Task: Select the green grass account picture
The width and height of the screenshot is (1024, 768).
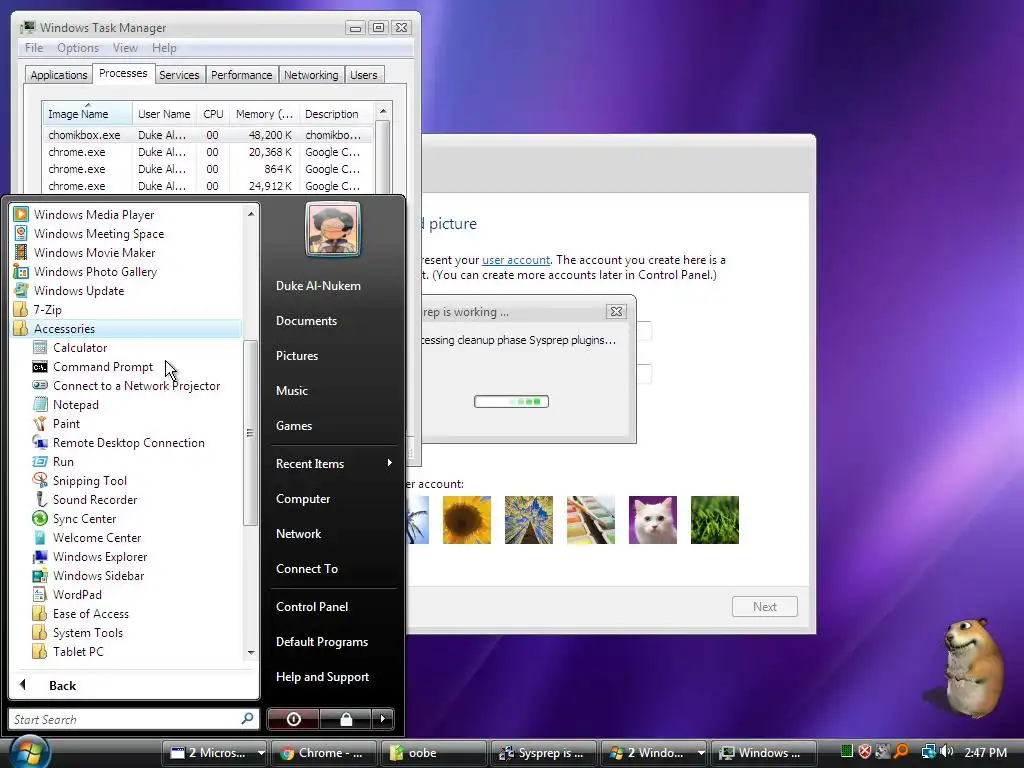Action: point(714,520)
